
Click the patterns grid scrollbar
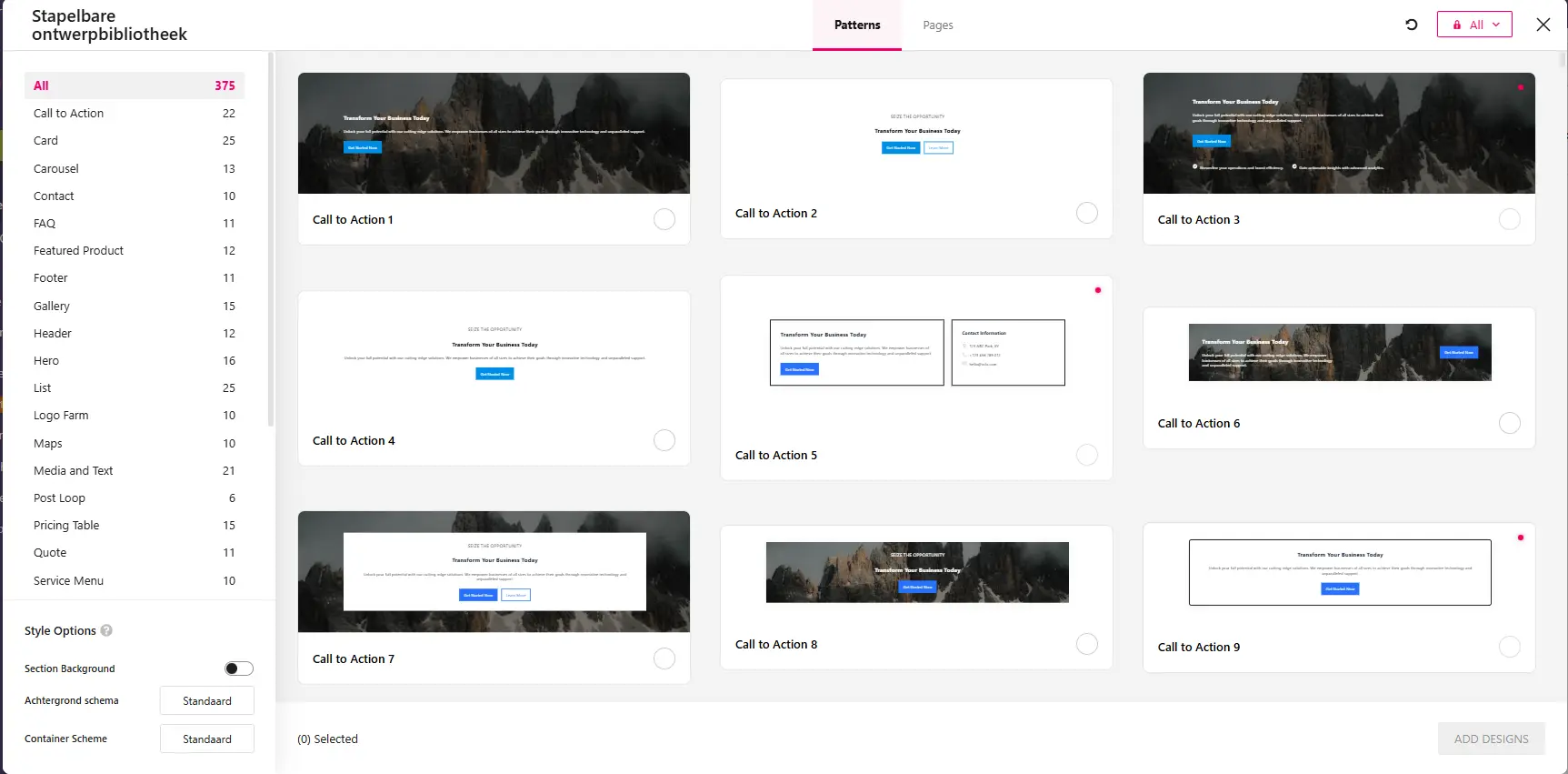[1563, 60]
